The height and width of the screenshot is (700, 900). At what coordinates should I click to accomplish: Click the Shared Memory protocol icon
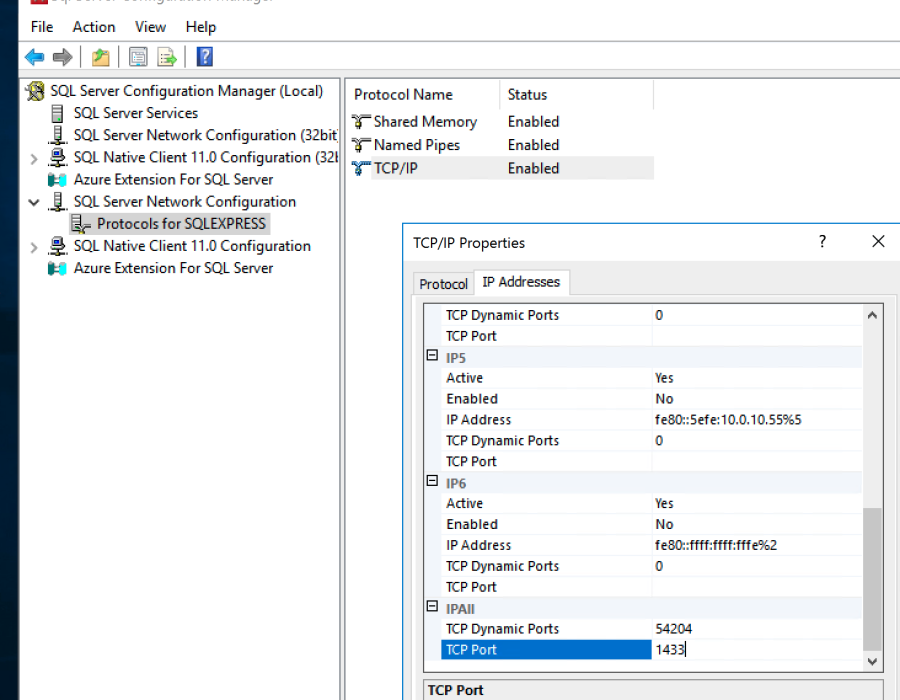360,122
